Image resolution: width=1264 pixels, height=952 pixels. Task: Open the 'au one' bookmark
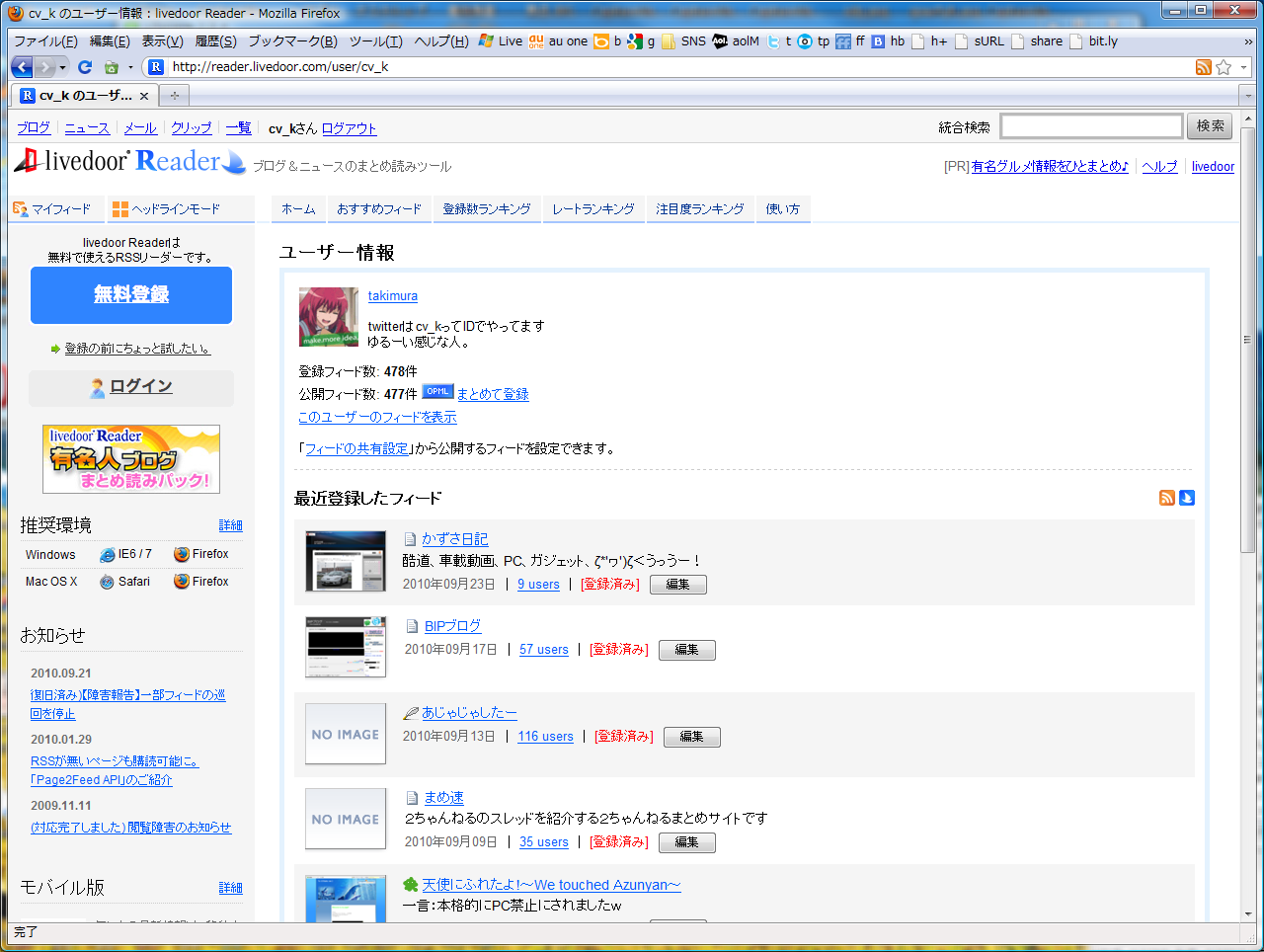coord(558,41)
